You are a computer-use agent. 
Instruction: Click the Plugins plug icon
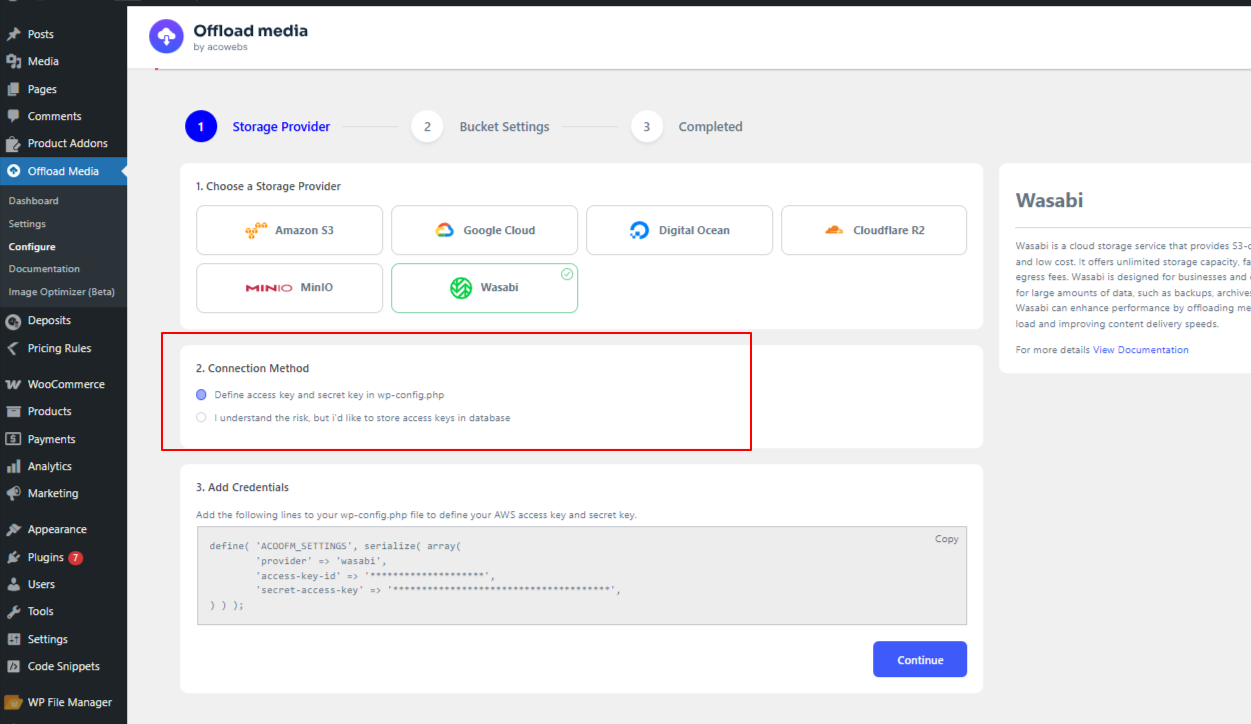click(x=13, y=557)
